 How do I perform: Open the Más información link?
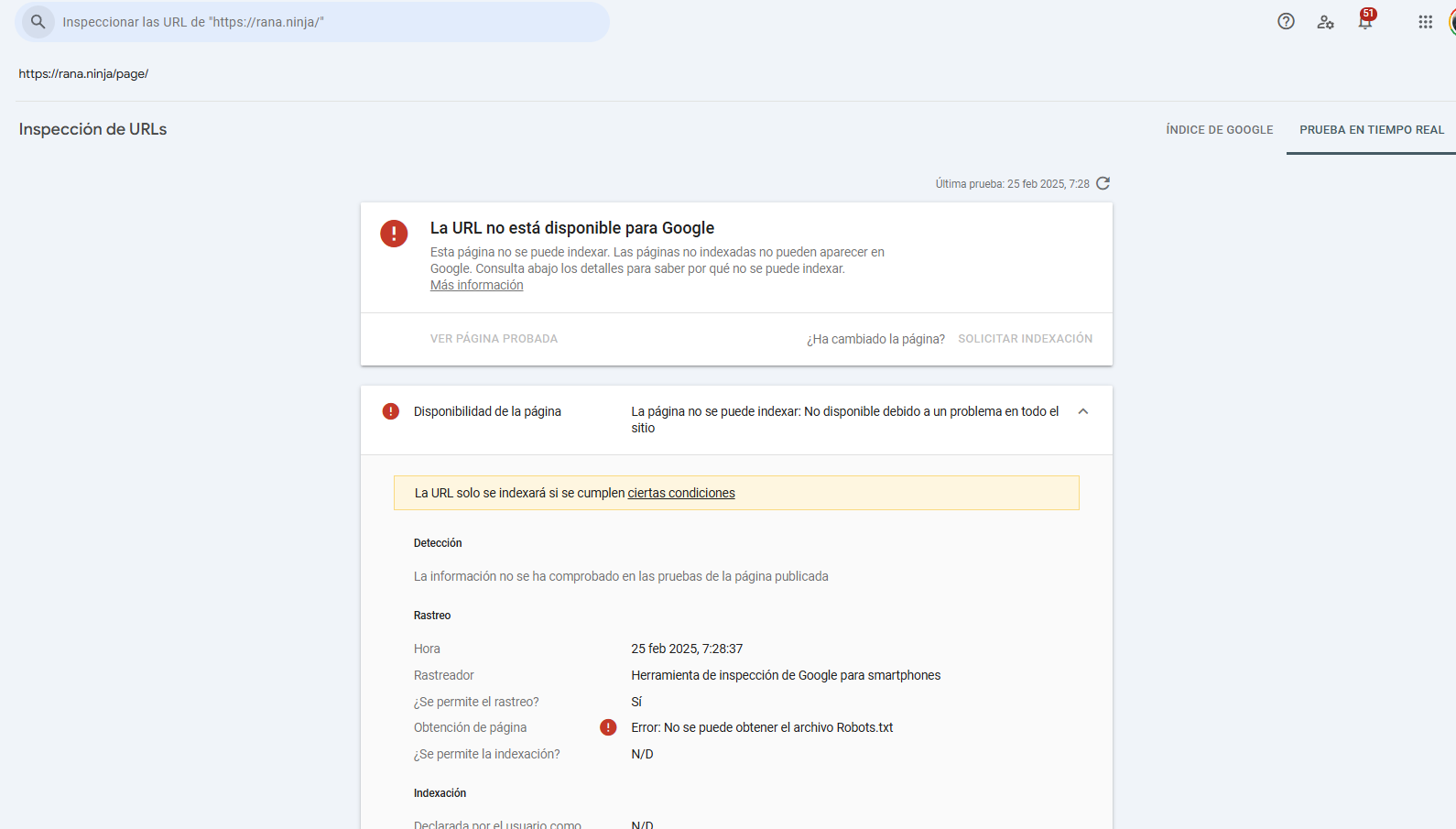coord(477,285)
